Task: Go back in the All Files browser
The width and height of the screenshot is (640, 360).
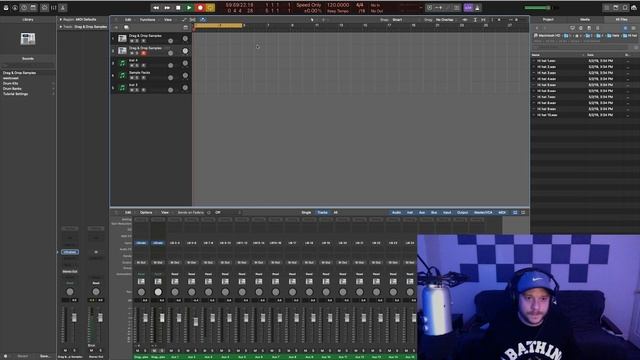Action: (536, 28)
